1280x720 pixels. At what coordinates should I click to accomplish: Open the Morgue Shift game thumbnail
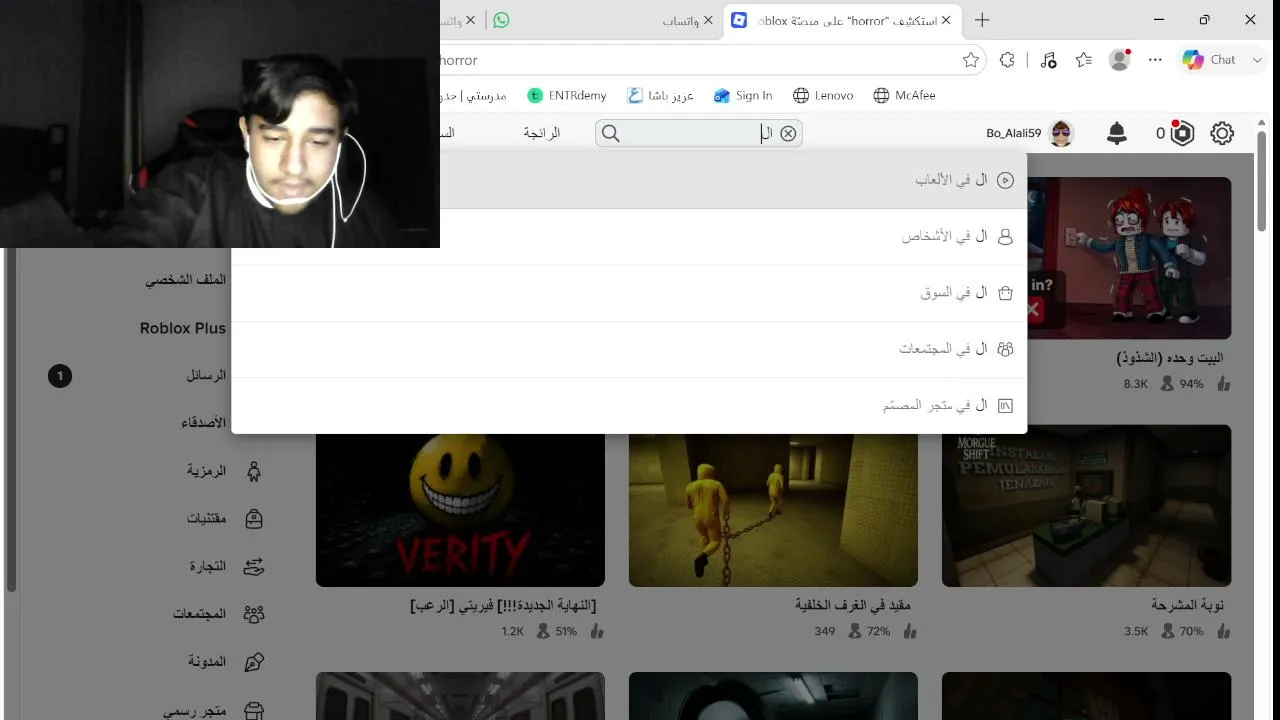[x=1086, y=506]
